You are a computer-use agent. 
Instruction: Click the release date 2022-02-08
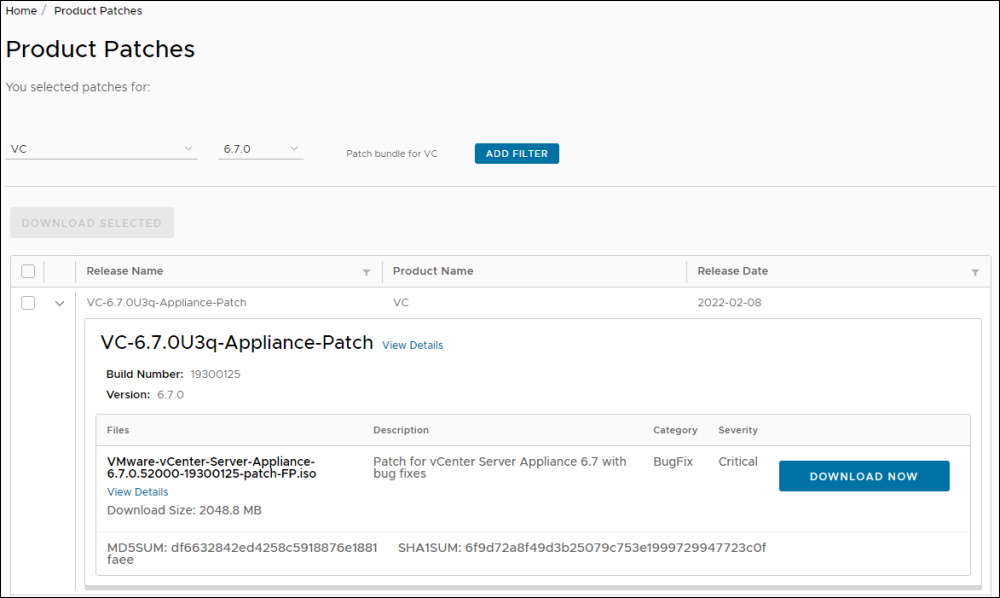click(x=730, y=302)
